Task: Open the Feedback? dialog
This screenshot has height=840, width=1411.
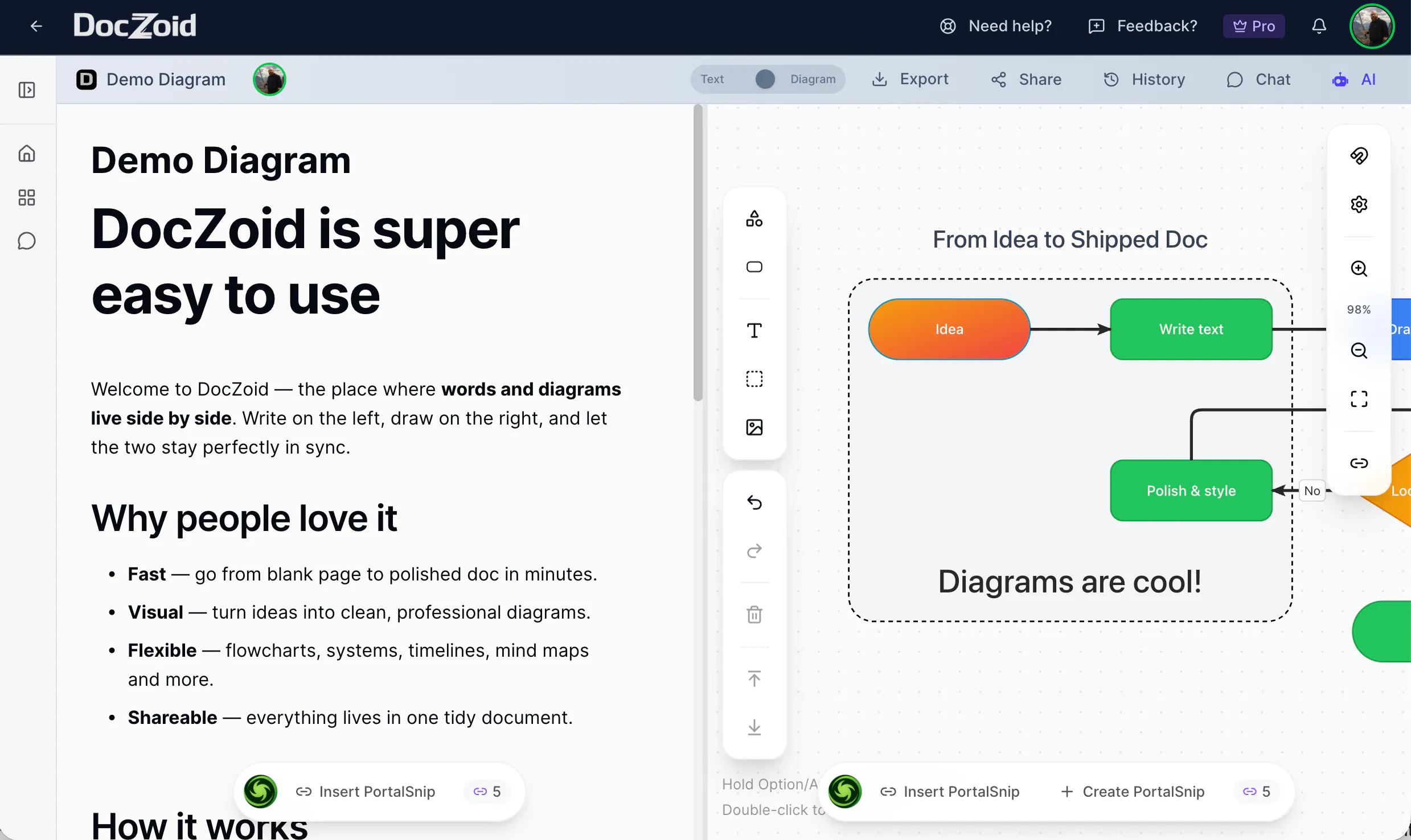Action: coord(1143,26)
